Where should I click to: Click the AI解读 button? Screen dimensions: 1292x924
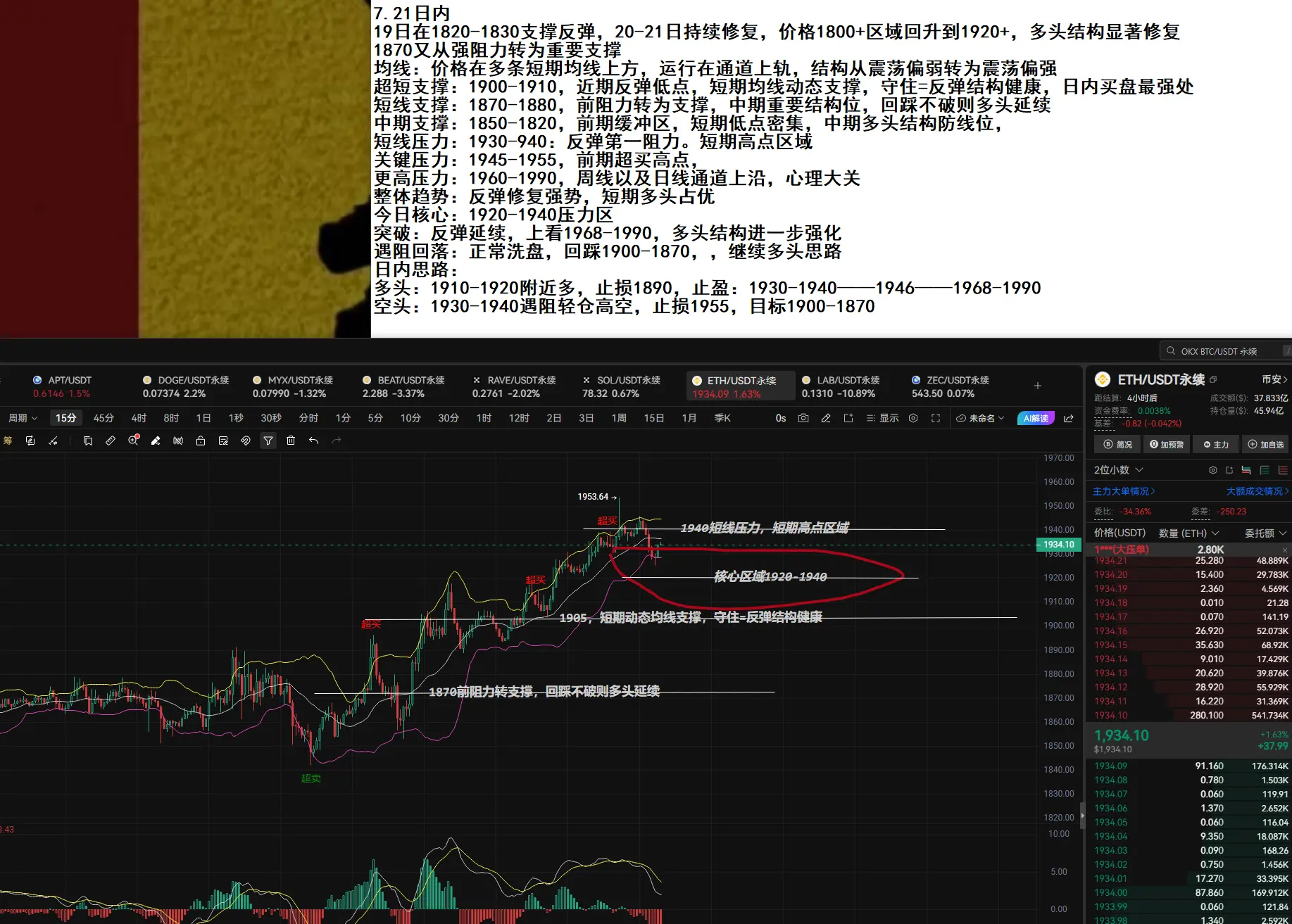pos(1036,418)
